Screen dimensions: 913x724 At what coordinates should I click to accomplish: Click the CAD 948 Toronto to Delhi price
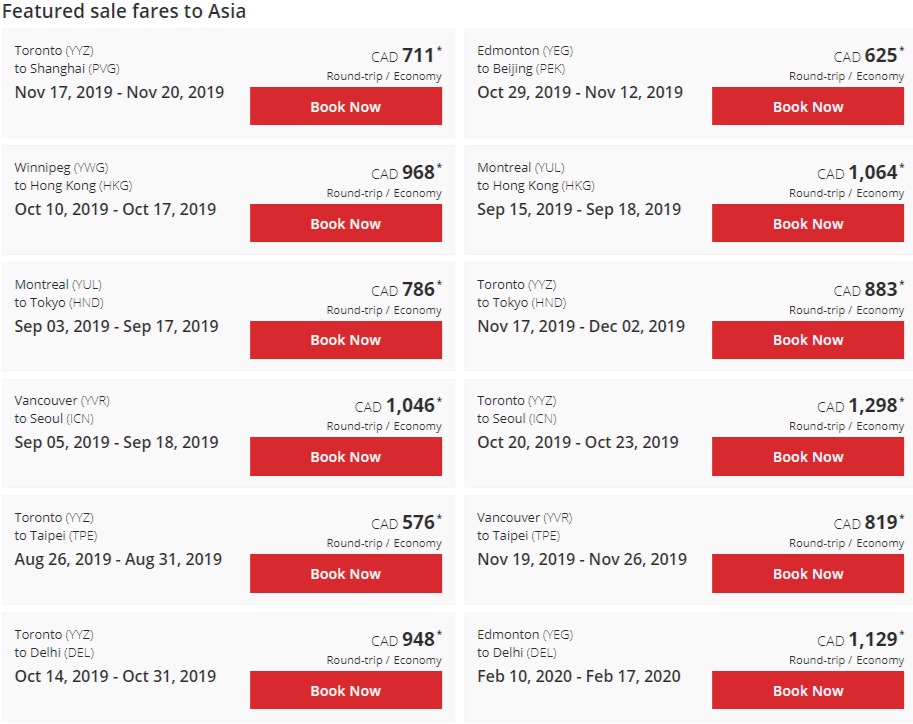(x=406, y=640)
